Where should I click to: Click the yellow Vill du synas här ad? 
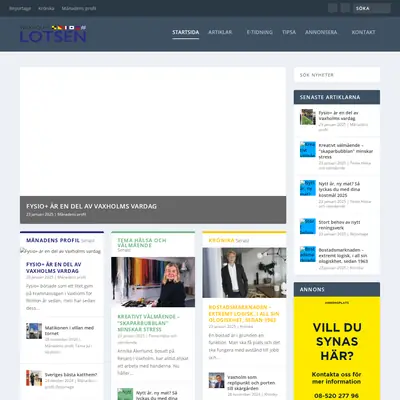[337, 348]
